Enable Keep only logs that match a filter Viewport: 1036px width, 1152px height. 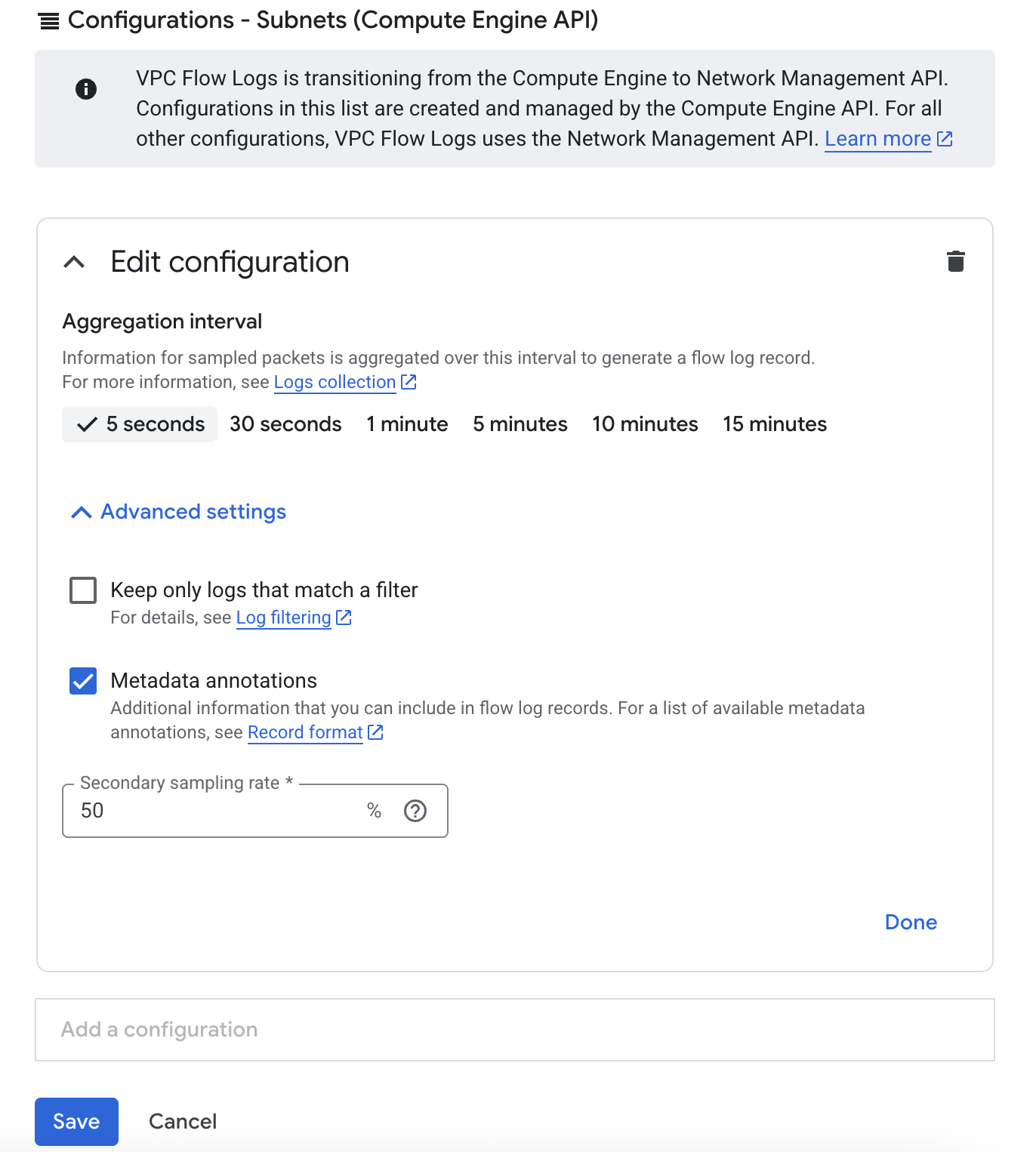point(83,590)
